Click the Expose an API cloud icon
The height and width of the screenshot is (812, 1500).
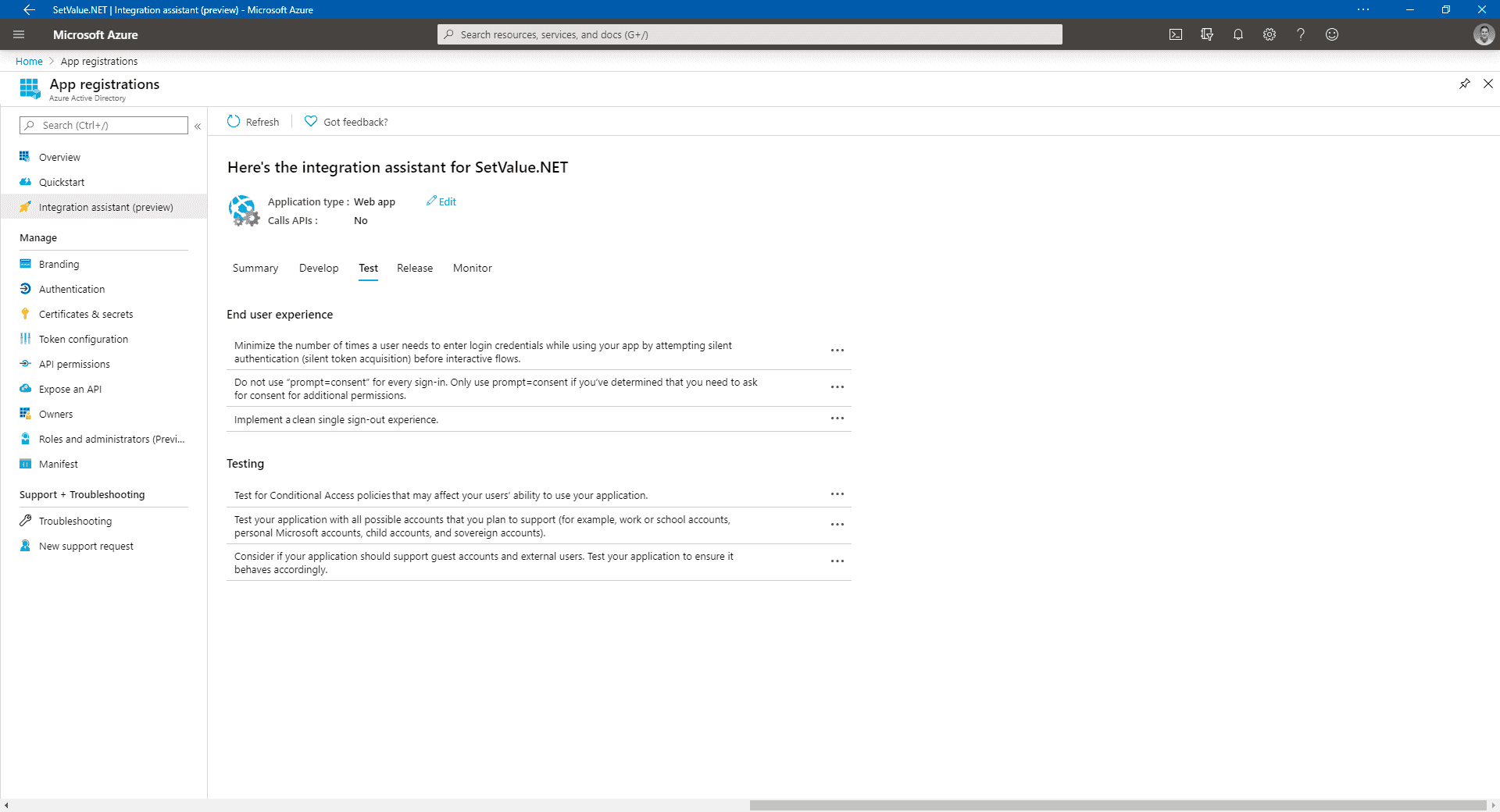(25, 388)
